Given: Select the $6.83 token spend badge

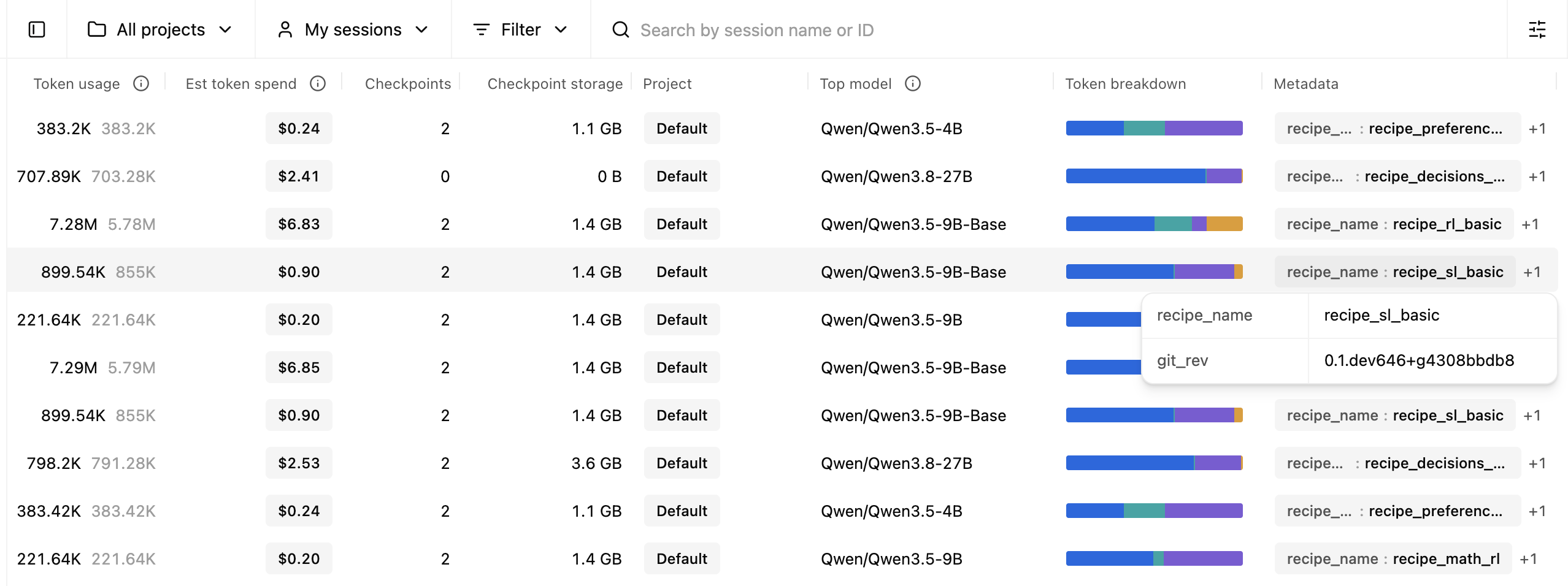Looking at the screenshot, I should 299,224.
